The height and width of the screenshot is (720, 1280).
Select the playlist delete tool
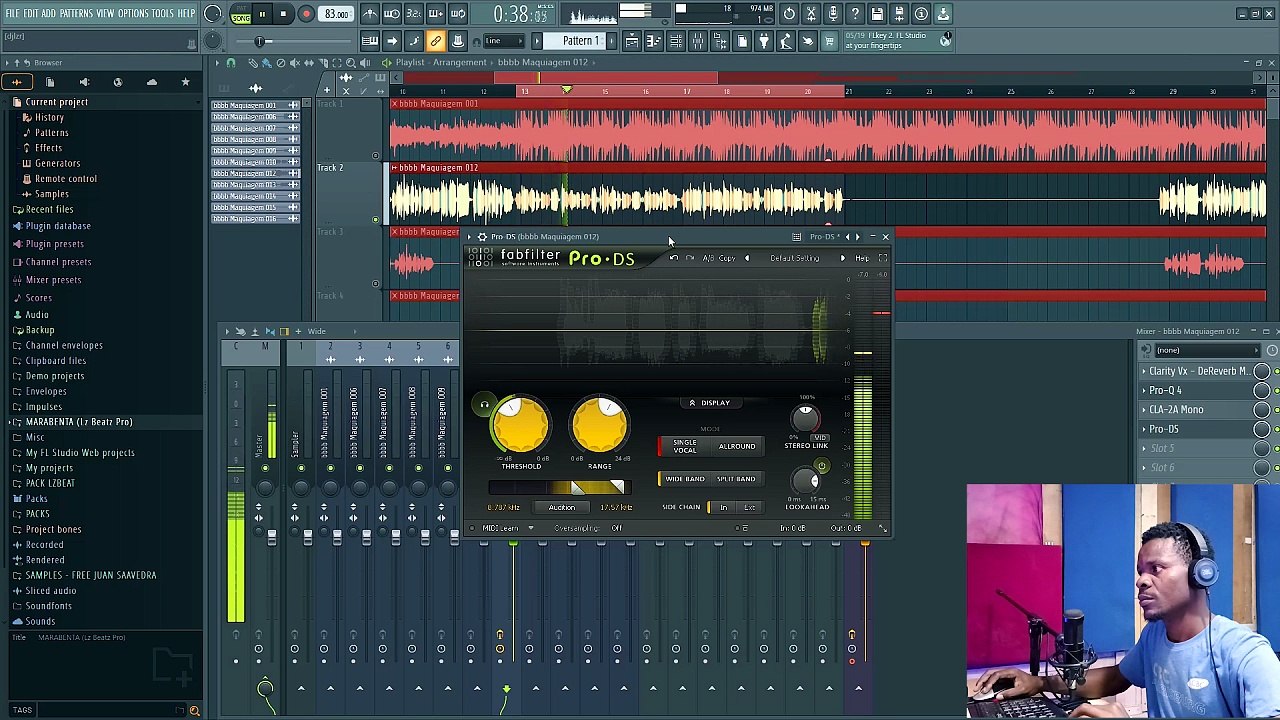pos(281,63)
